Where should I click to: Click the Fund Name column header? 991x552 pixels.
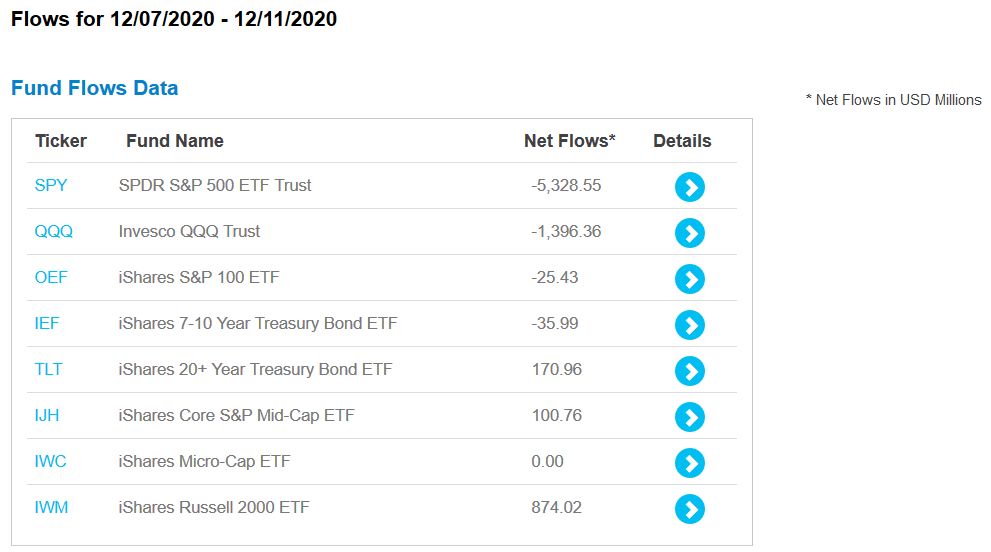click(174, 141)
